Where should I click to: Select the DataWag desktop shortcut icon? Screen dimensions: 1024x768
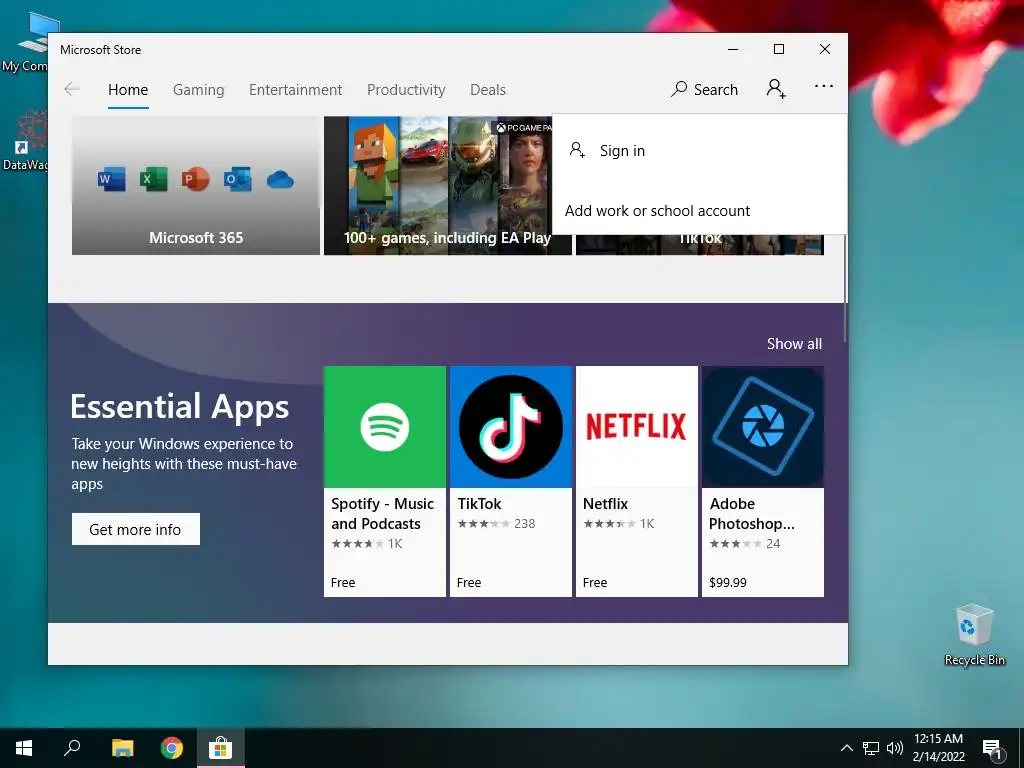(24, 140)
